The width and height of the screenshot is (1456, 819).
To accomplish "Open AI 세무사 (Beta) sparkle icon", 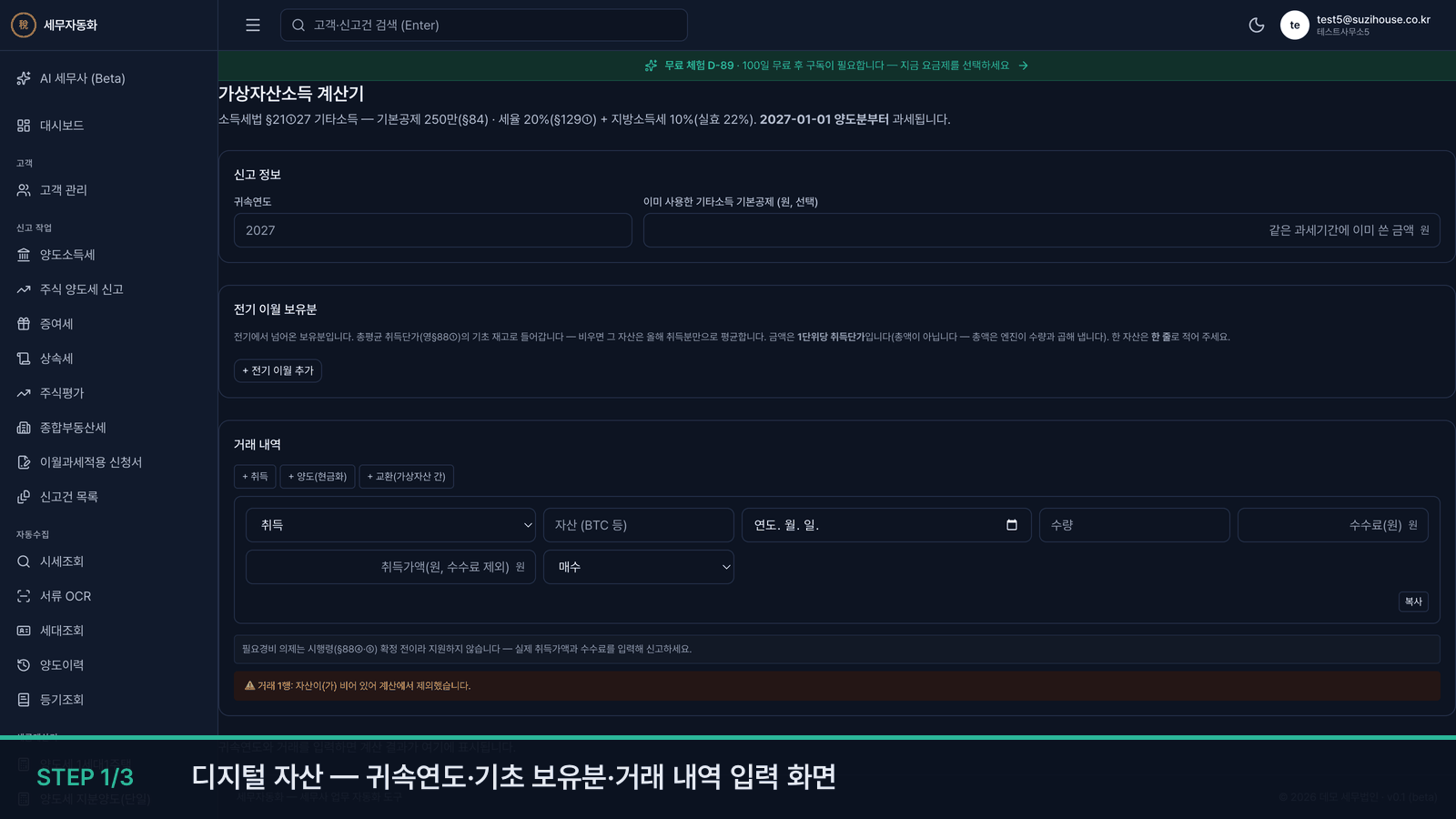I will click(x=24, y=78).
